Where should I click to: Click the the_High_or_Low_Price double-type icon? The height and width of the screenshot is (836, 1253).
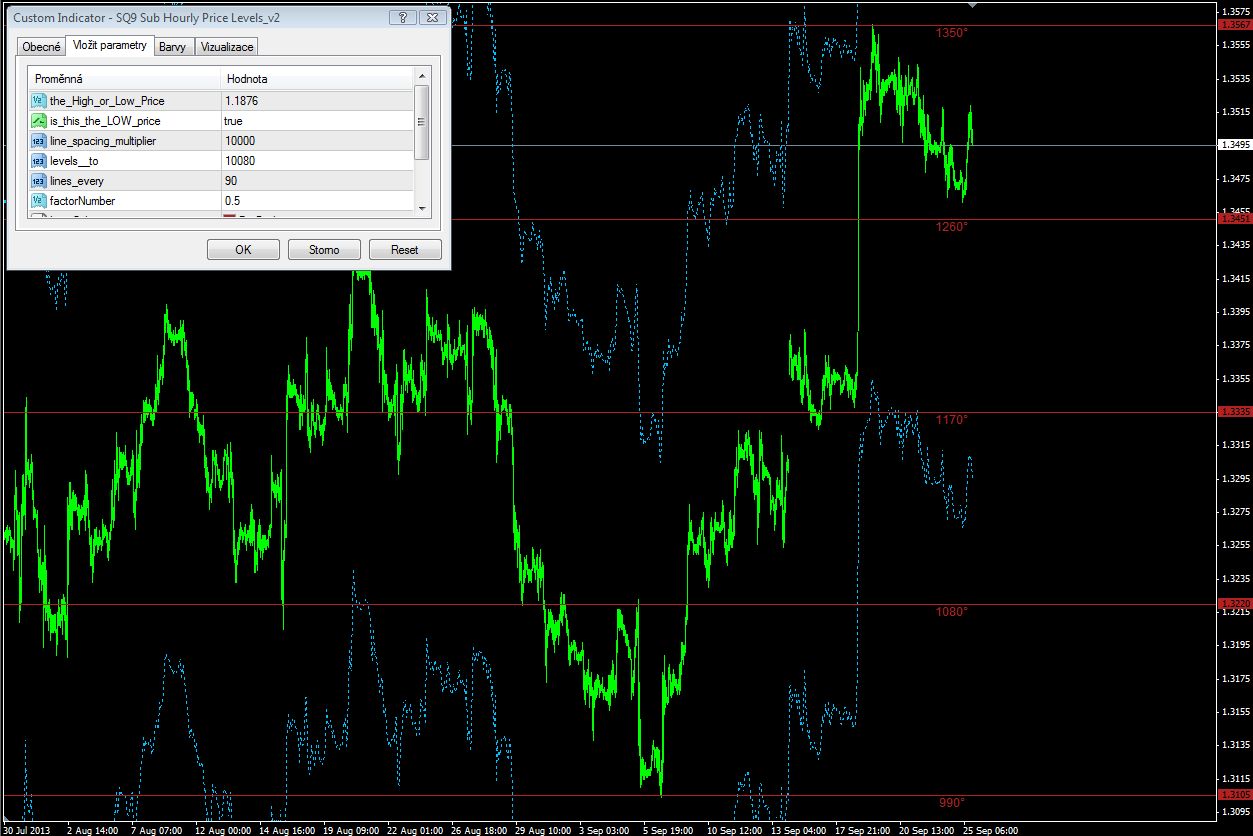click(x=39, y=101)
